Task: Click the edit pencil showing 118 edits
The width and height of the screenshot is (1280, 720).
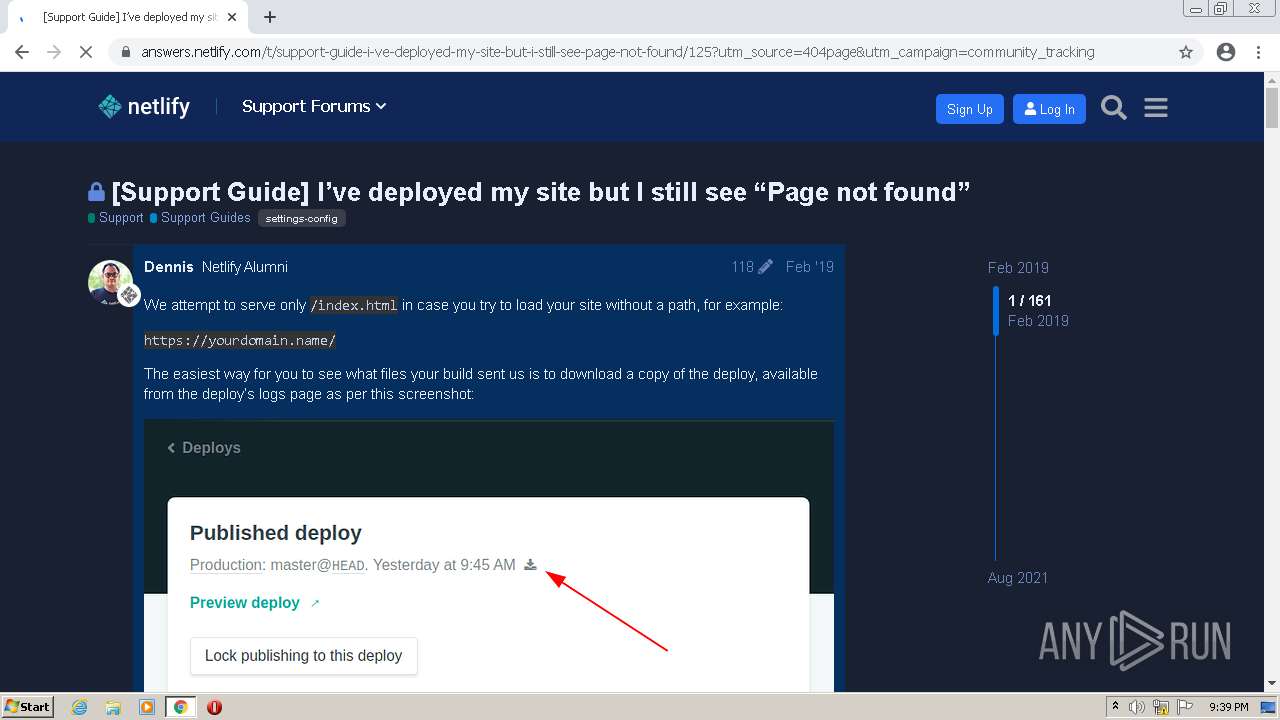Action: click(x=752, y=267)
